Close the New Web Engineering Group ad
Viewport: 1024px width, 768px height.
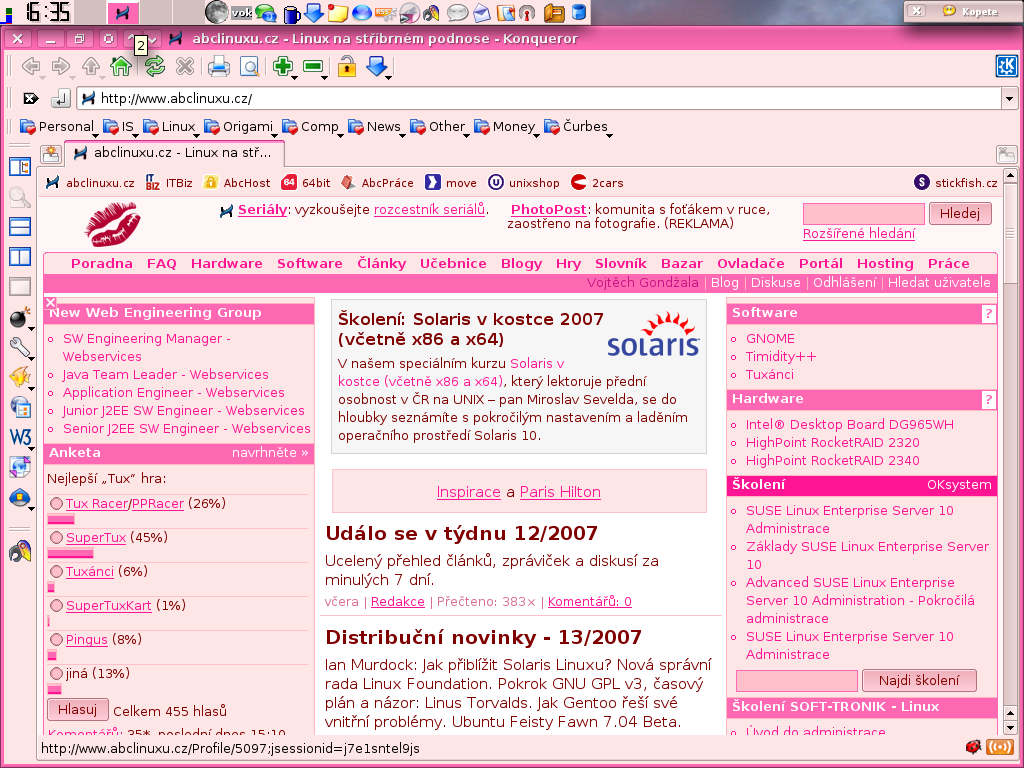pos(50,302)
